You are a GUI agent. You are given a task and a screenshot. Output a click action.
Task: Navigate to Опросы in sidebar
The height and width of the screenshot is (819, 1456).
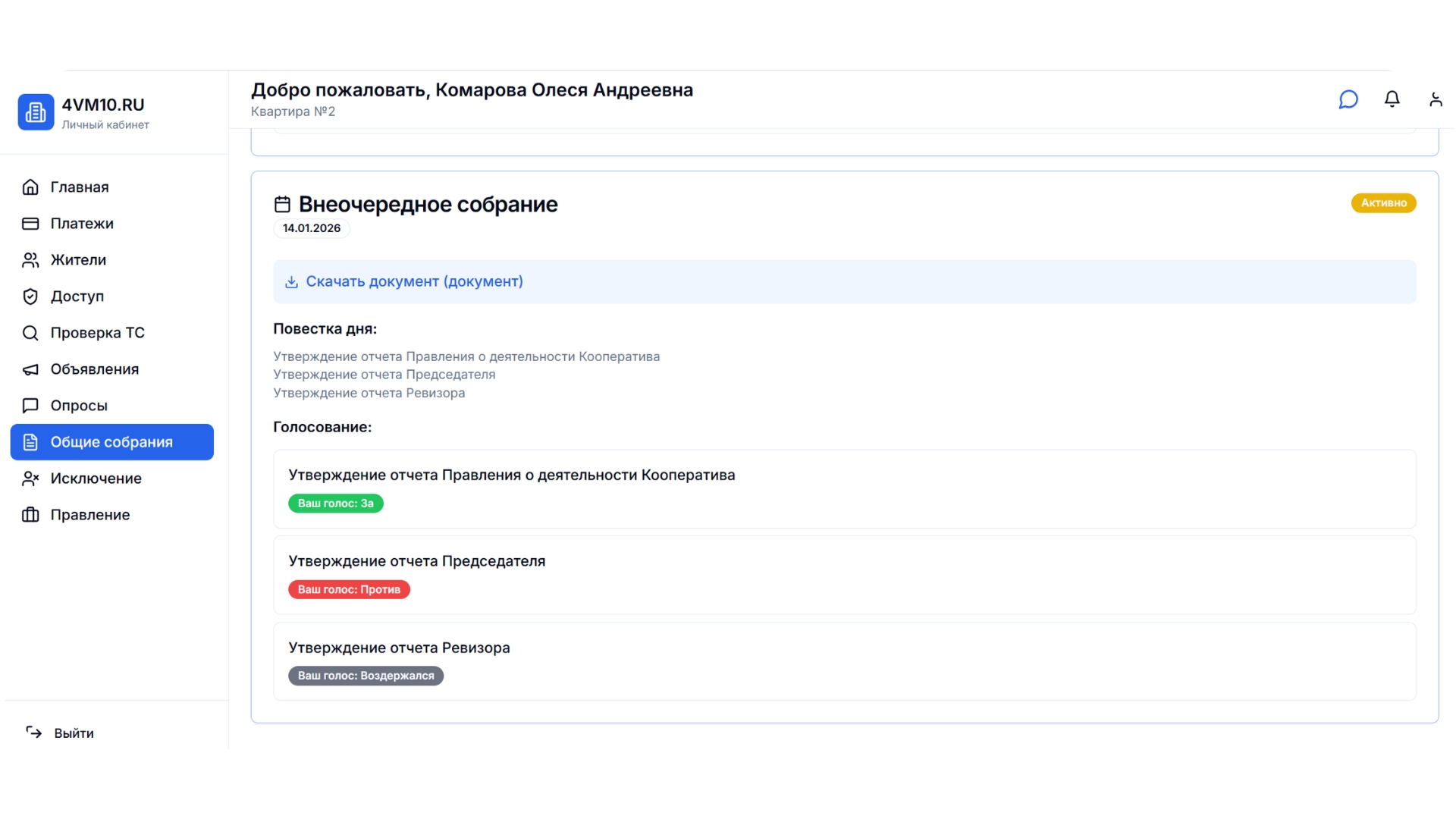(79, 406)
